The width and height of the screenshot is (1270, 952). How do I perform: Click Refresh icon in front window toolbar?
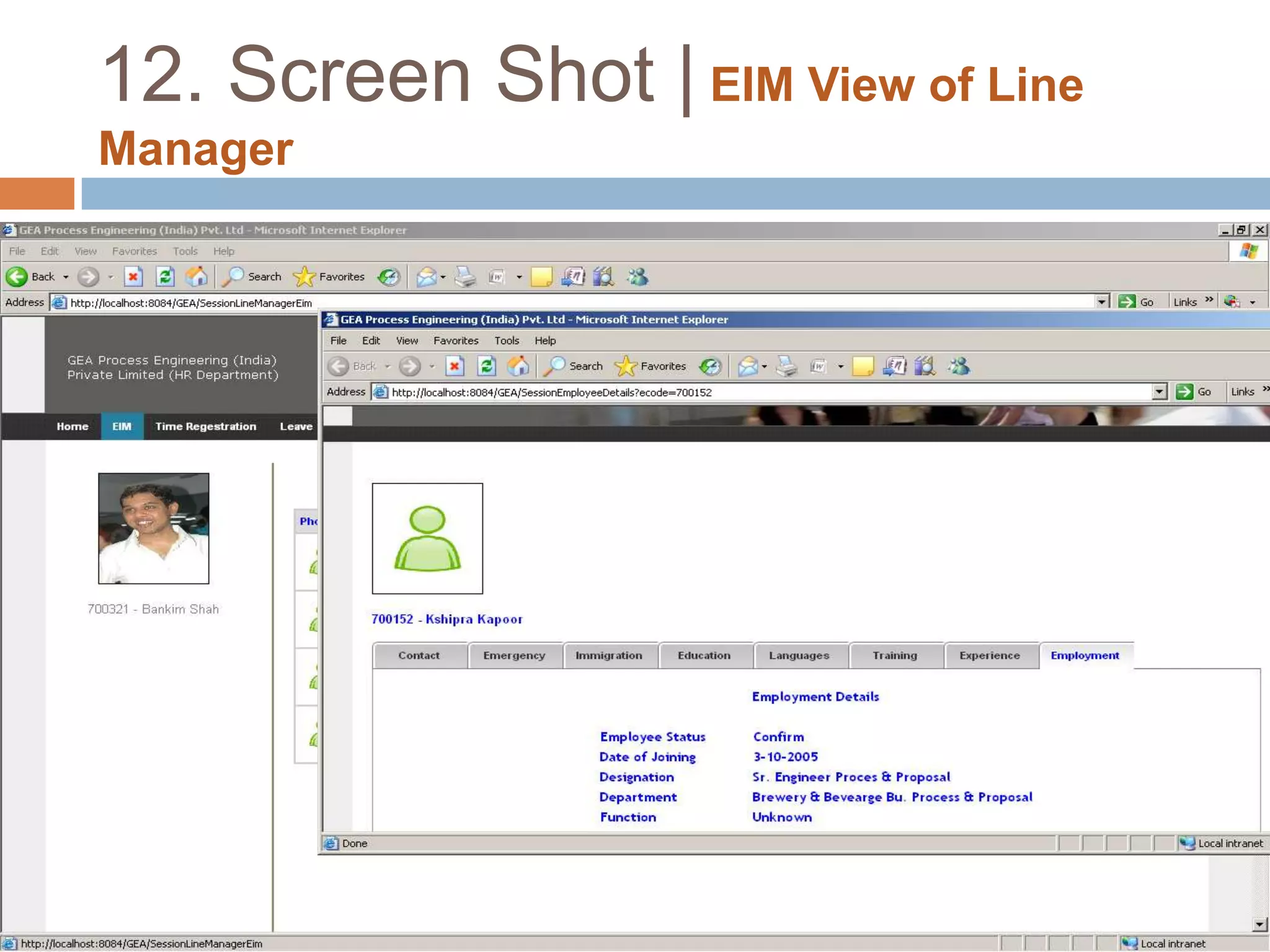pos(487,366)
